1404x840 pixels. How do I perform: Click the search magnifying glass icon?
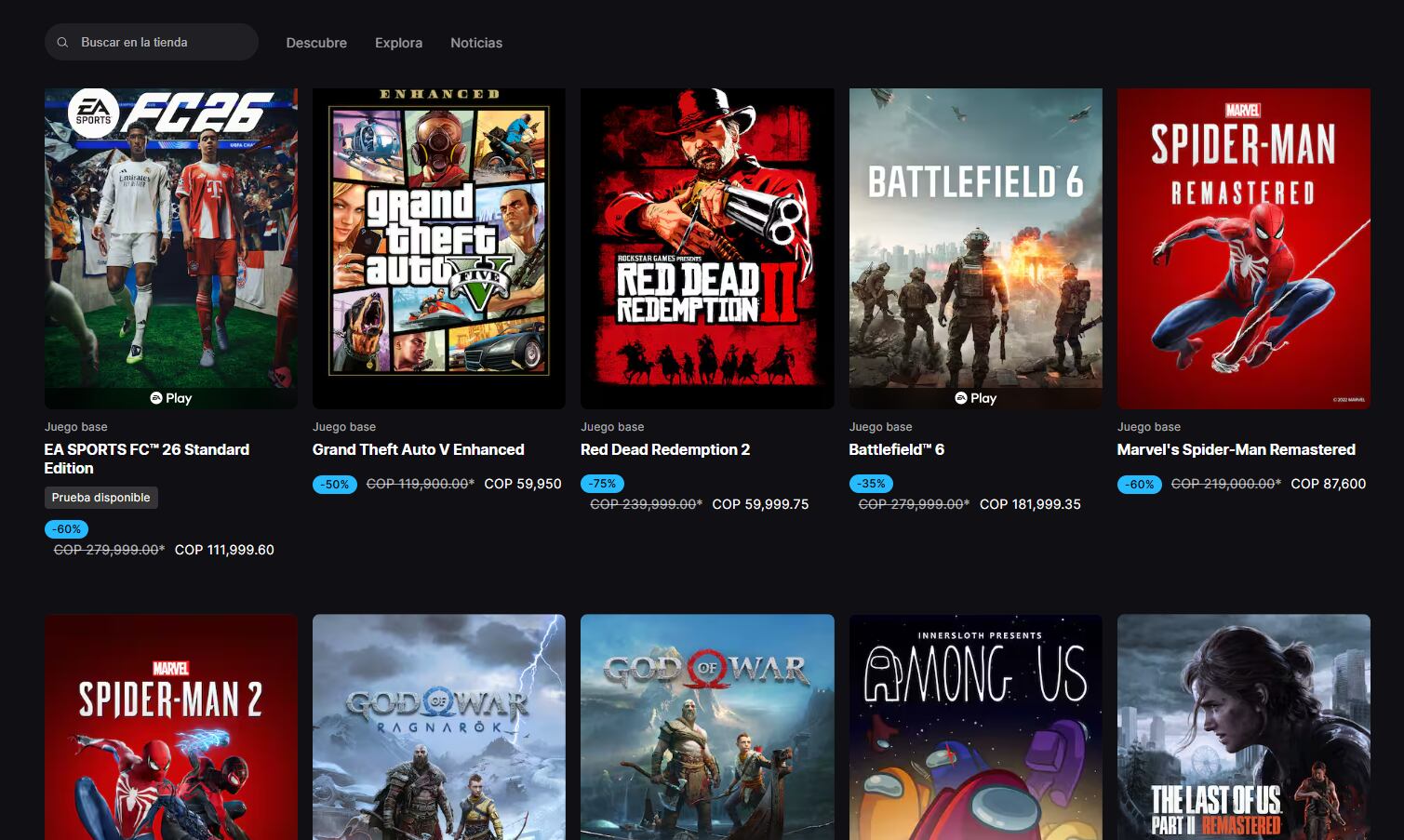[62, 42]
